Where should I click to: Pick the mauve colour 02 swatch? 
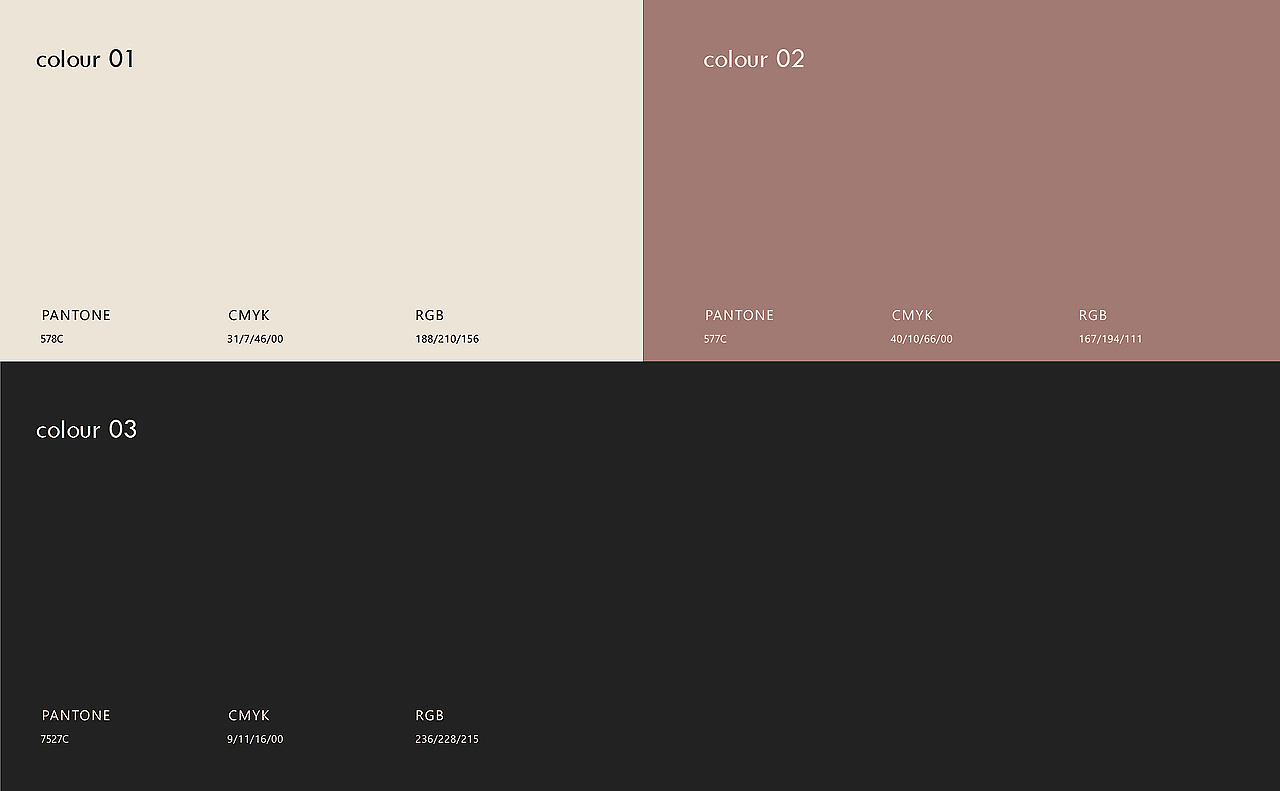point(962,180)
